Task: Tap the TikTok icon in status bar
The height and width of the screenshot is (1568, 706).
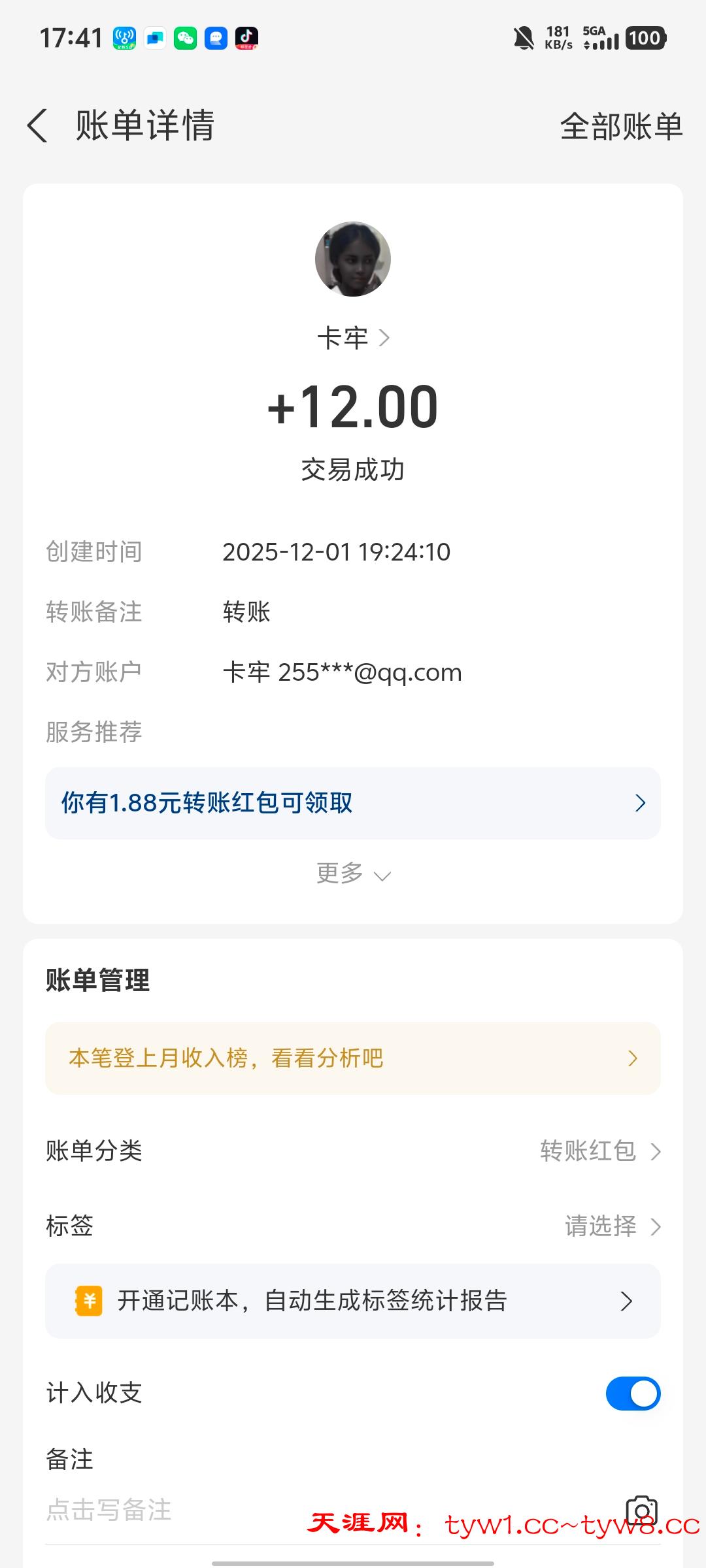Action: pyautogui.click(x=246, y=38)
